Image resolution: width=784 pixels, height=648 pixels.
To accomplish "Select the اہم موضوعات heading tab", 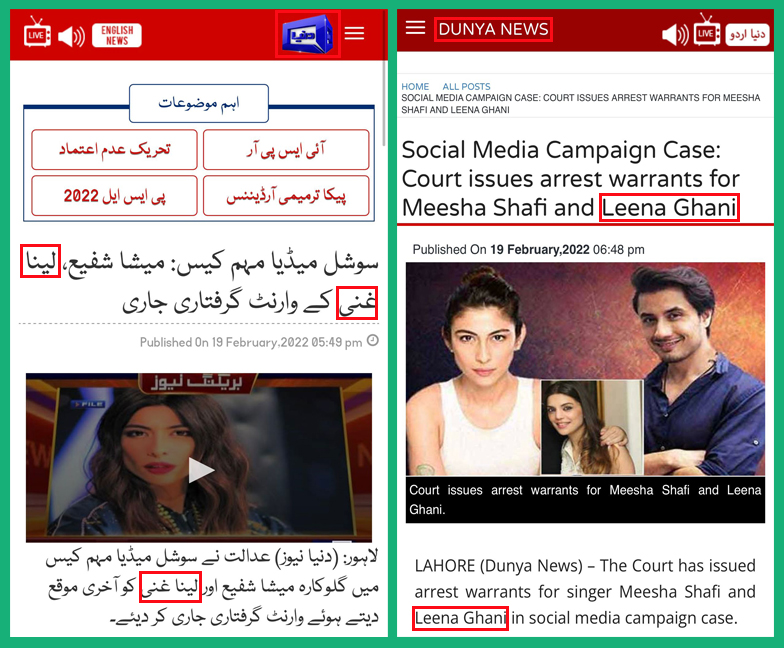I will point(199,103).
